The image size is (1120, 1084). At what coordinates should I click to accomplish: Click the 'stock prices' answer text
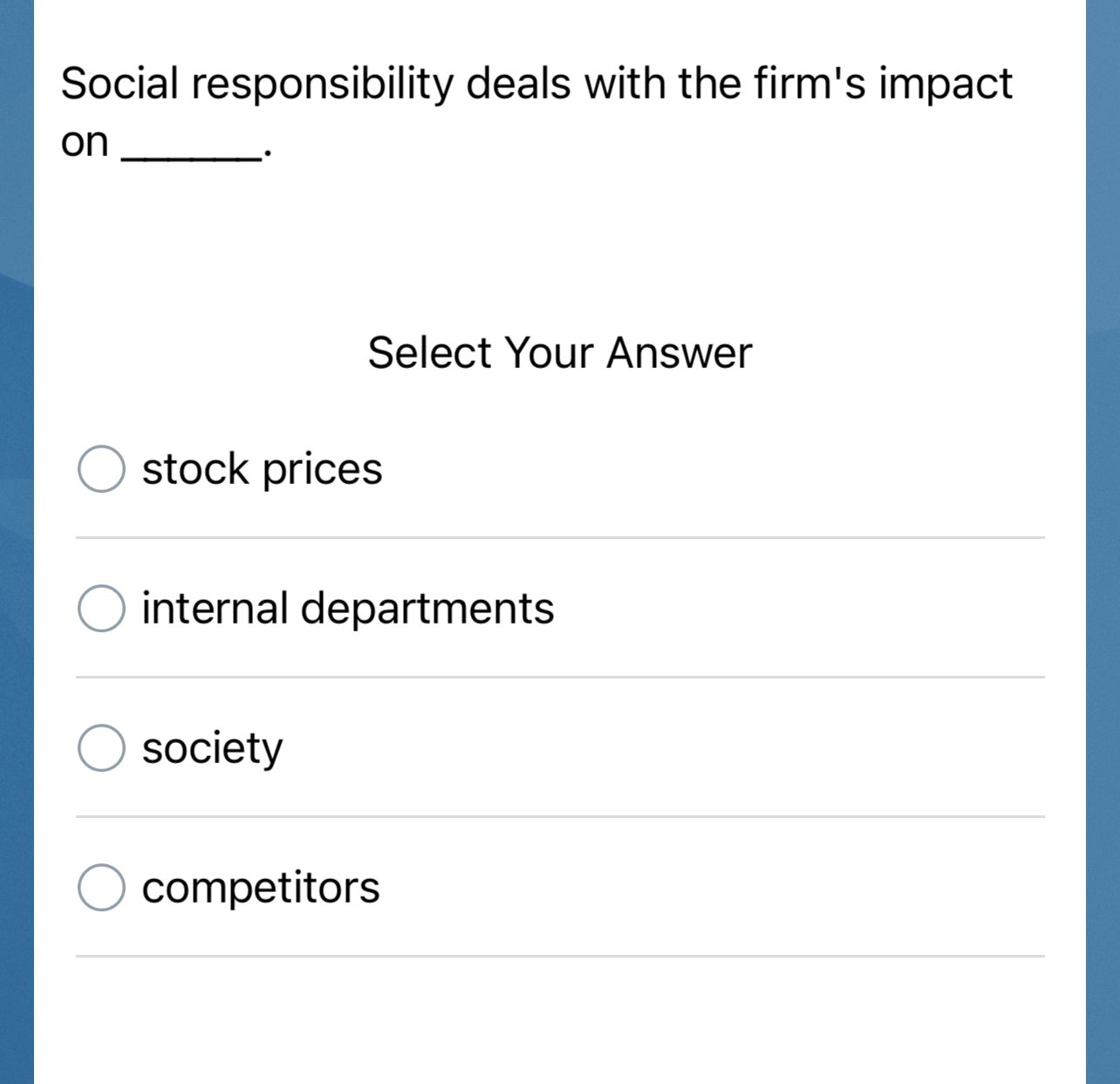(x=262, y=469)
